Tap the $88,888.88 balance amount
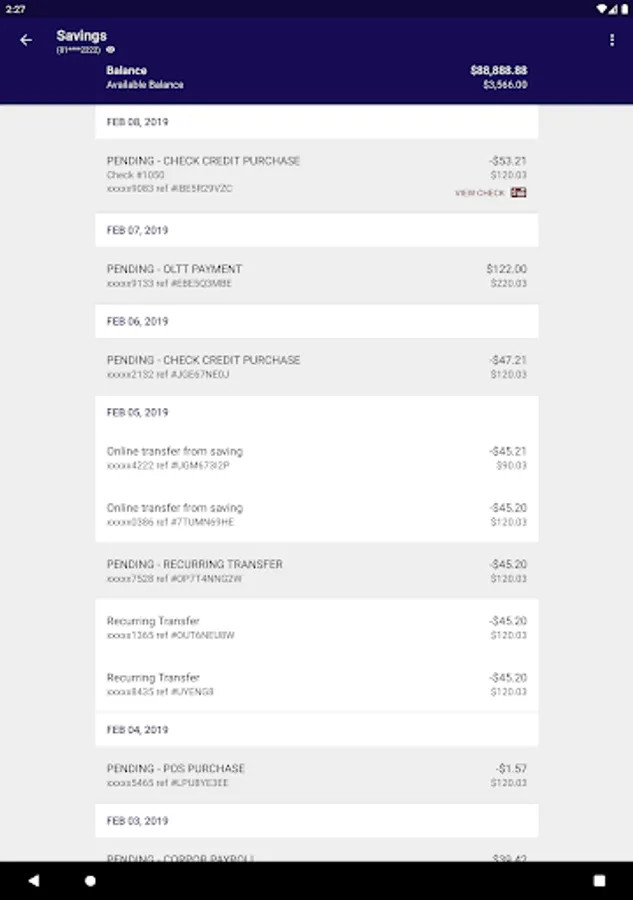Image resolution: width=633 pixels, height=900 pixels. point(498,71)
